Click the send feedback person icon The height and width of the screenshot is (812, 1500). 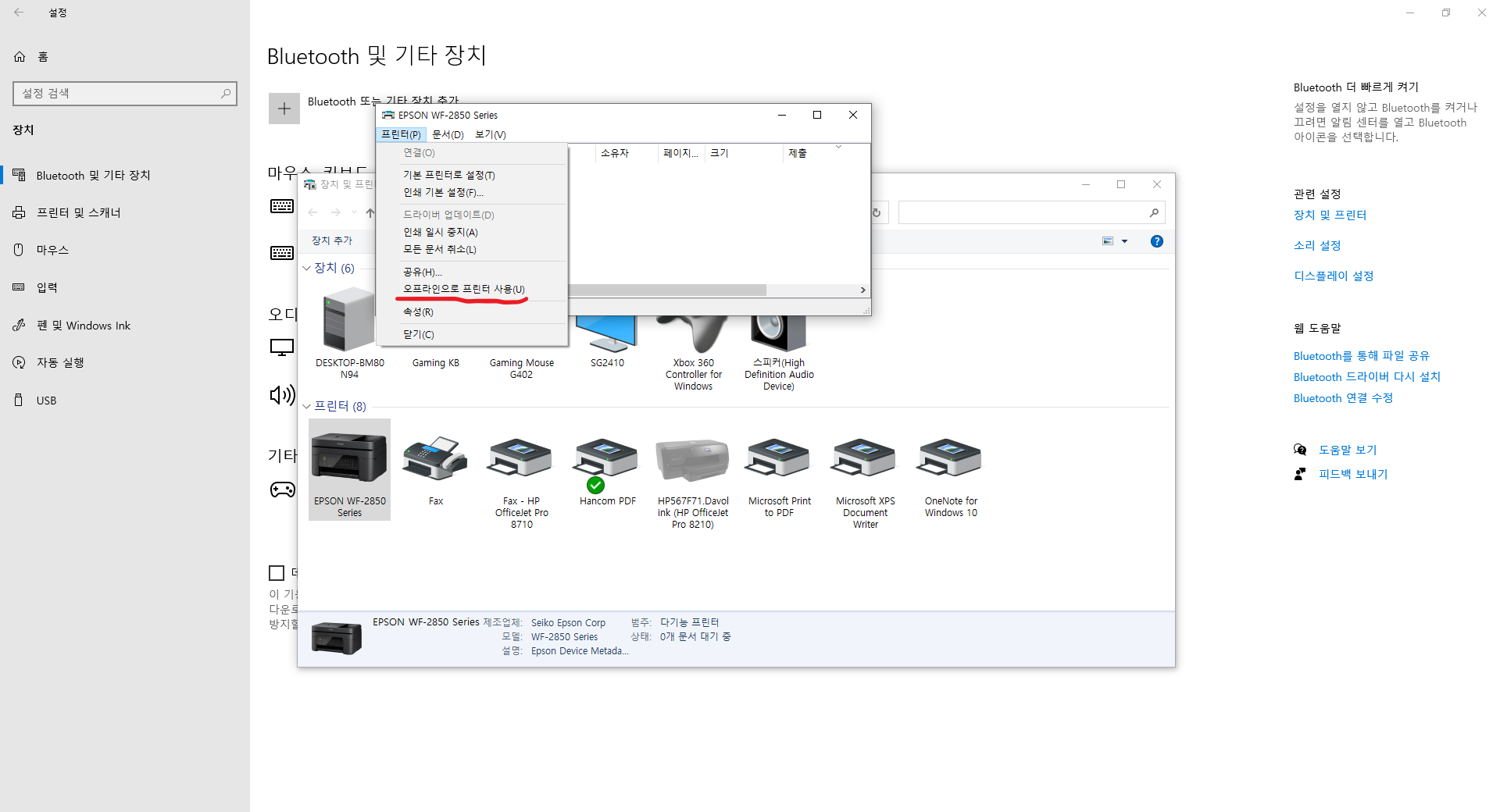tap(1300, 474)
